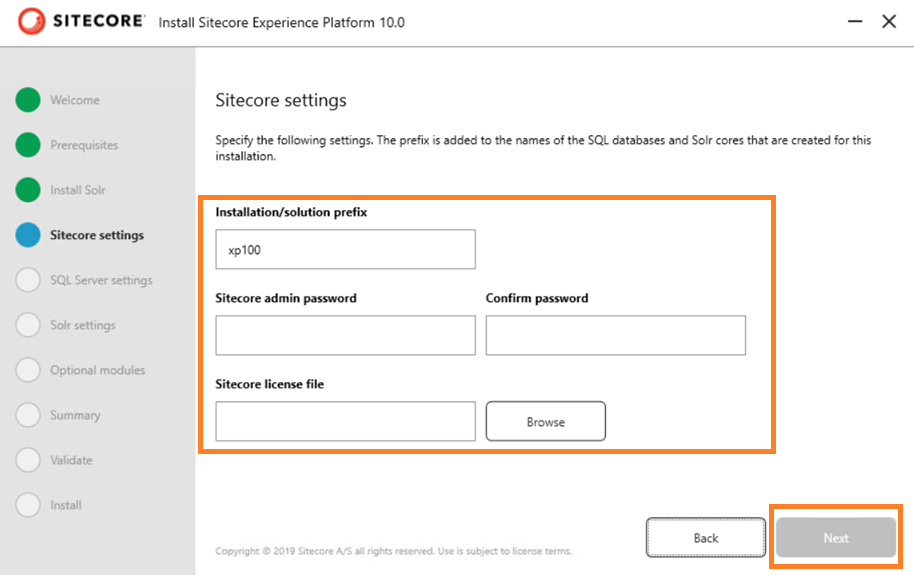Open the Solr settings step label
The width and height of the screenshot is (914, 575).
(83, 325)
